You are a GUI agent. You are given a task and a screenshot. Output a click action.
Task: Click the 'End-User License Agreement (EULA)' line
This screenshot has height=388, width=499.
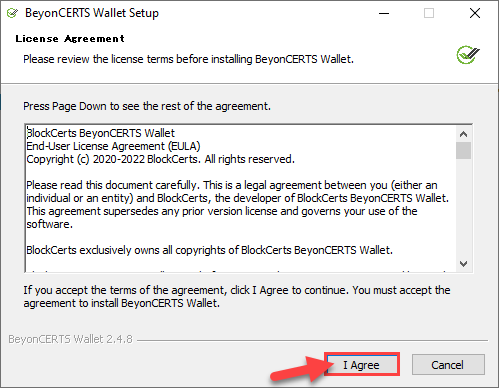pos(113,146)
